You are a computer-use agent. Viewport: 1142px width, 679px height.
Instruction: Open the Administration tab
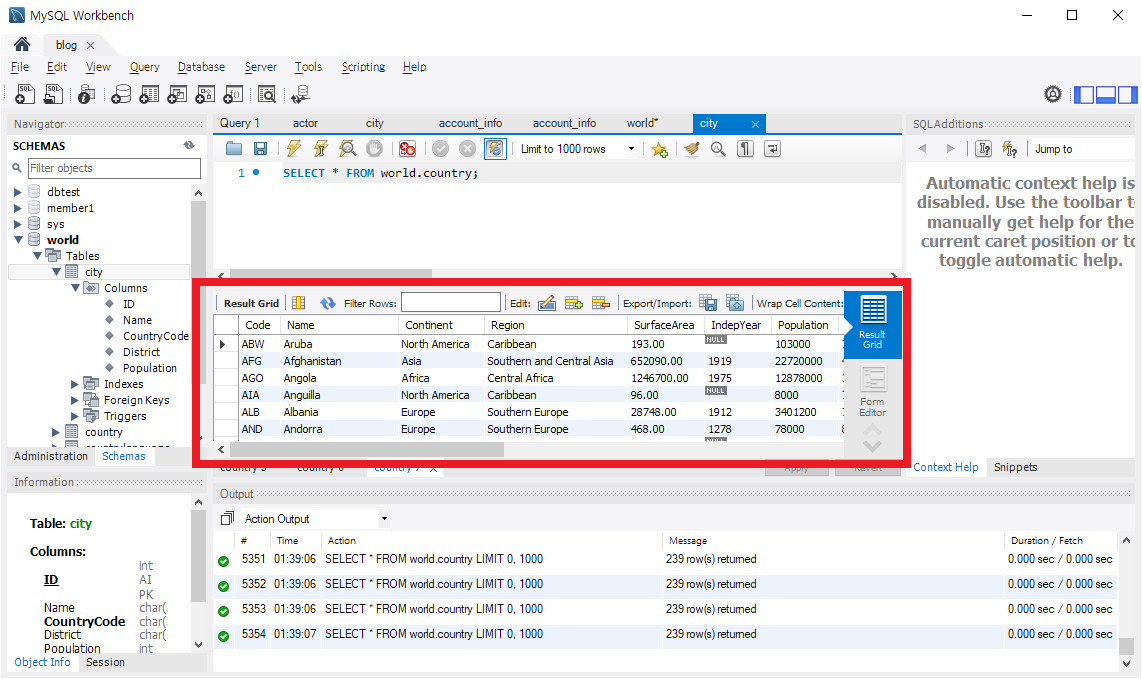tap(50, 456)
